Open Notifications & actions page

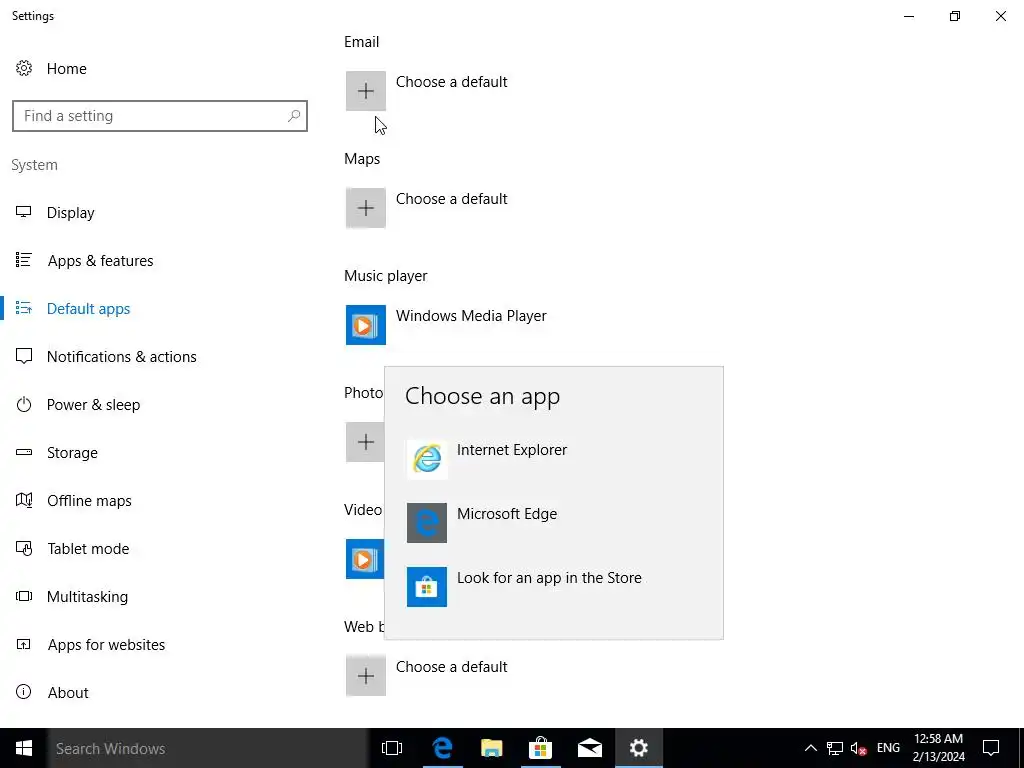click(x=121, y=357)
